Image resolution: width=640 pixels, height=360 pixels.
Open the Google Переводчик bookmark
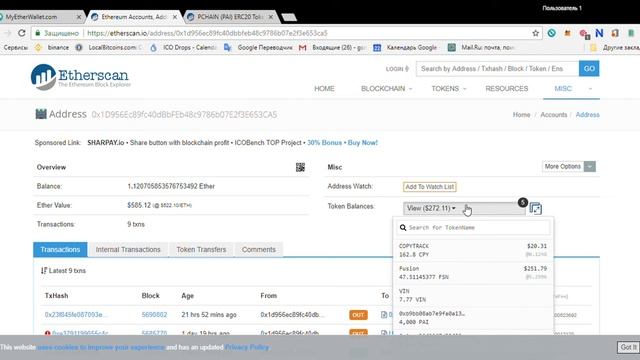coord(258,47)
